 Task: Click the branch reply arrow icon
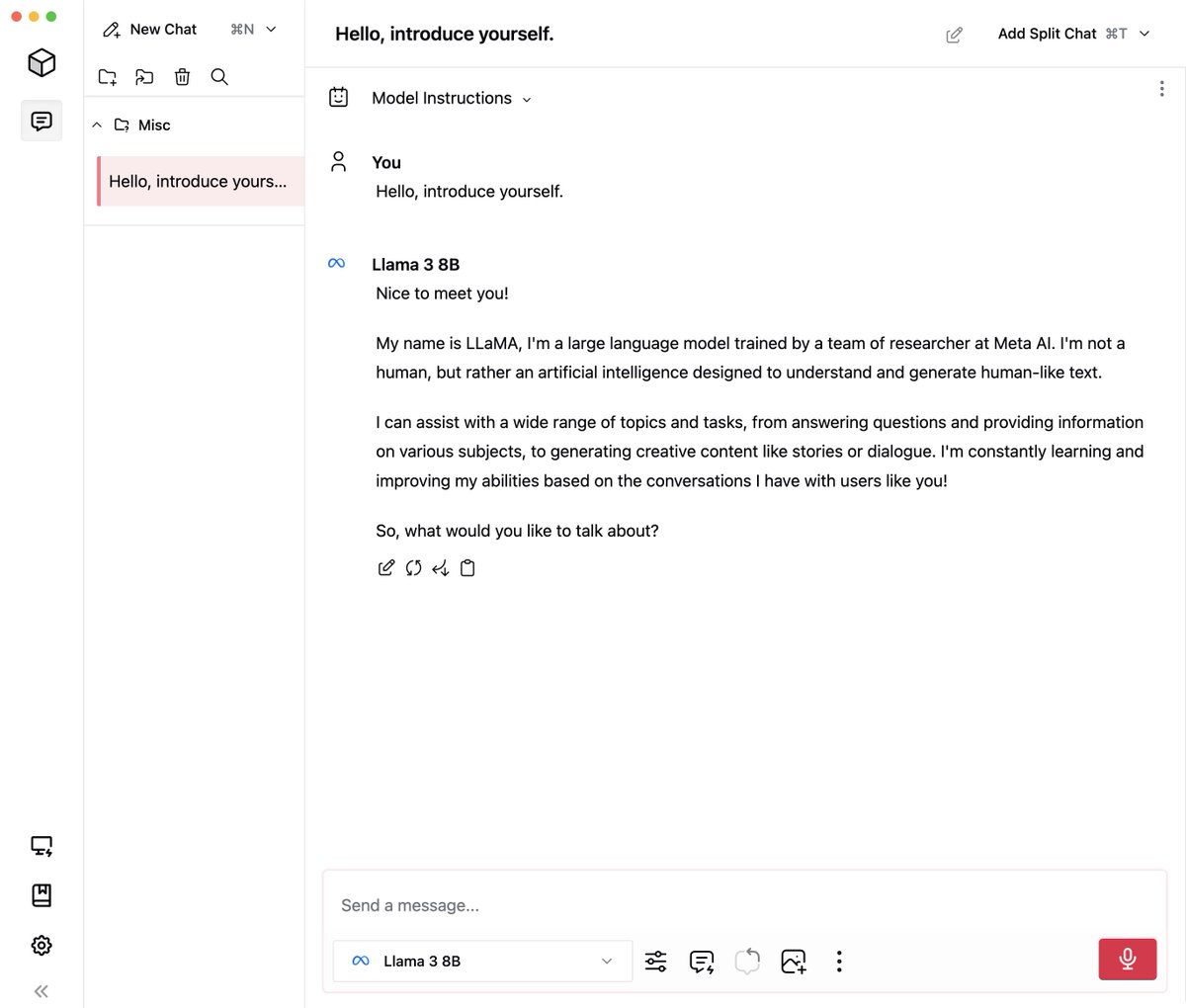click(x=441, y=567)
